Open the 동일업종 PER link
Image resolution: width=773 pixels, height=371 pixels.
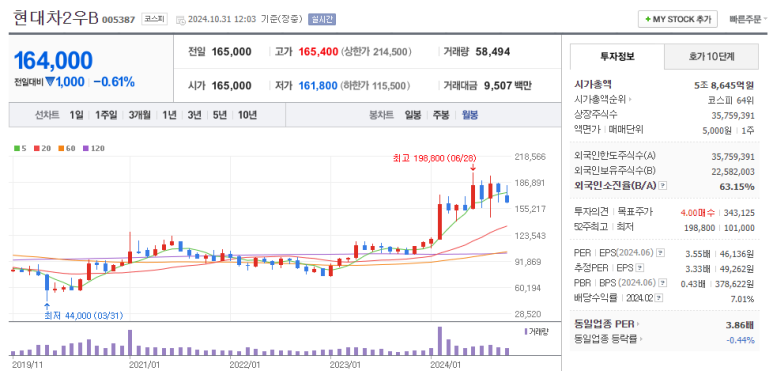tap(607, 324)
